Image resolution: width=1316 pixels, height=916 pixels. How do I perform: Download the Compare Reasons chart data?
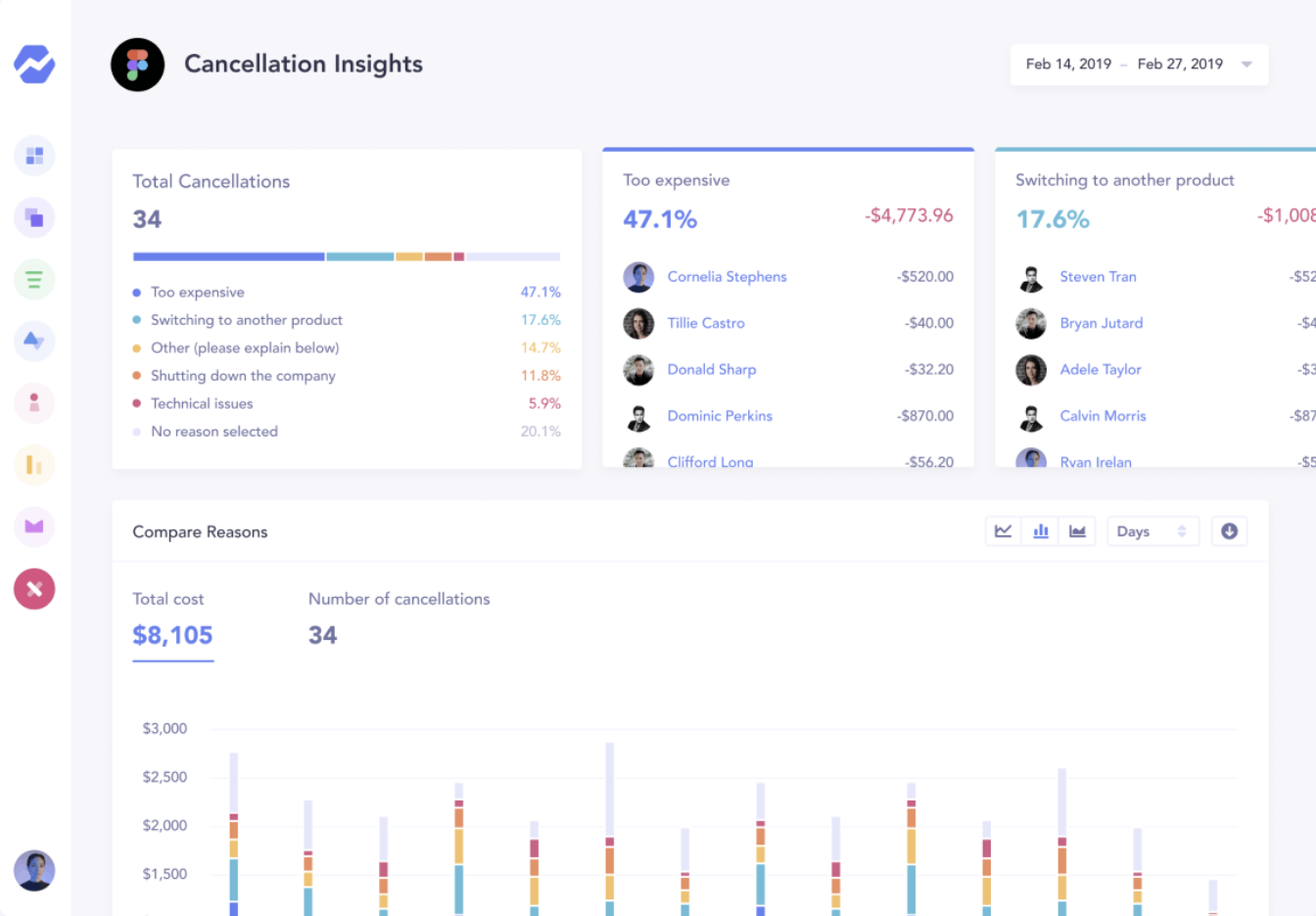tap(1229, 530)
